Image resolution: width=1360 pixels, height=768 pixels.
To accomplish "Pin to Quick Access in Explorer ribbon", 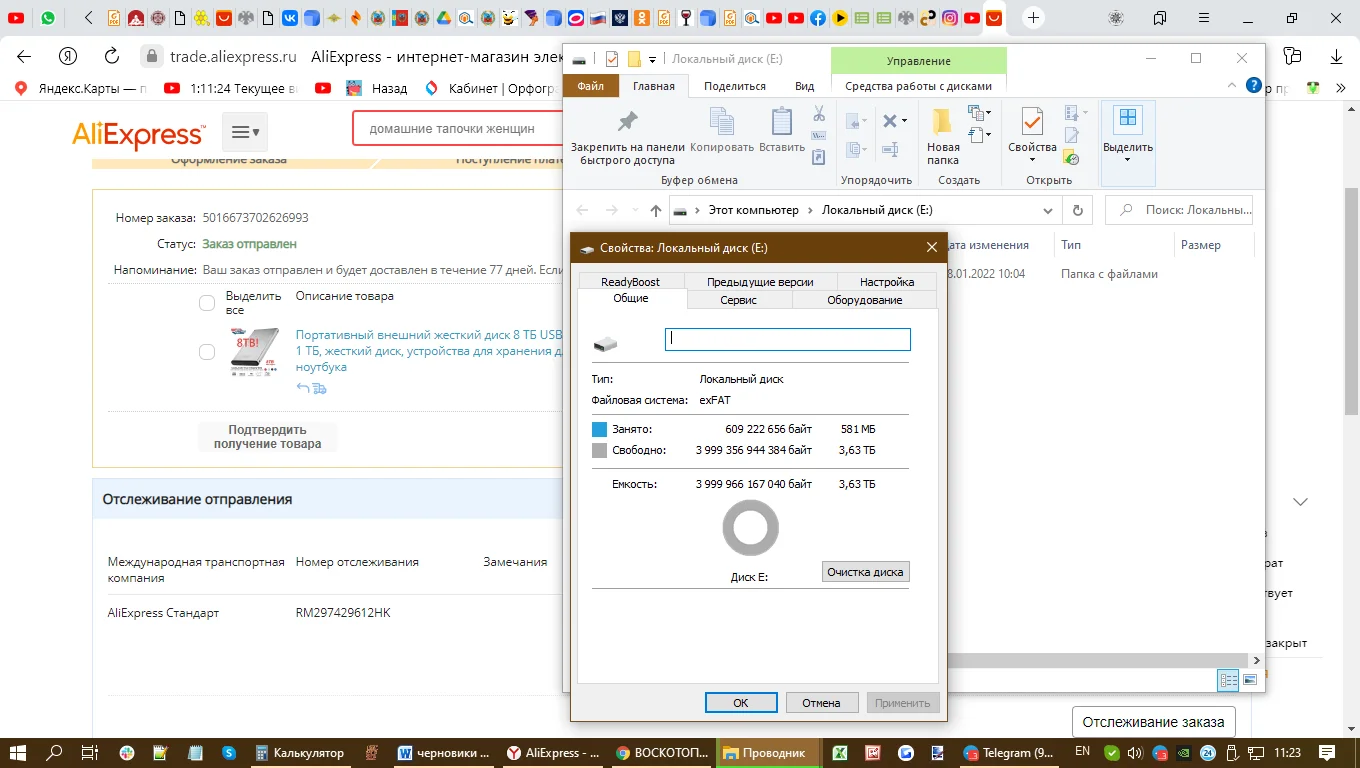I will pyautogui.click(x=627, y=136).
